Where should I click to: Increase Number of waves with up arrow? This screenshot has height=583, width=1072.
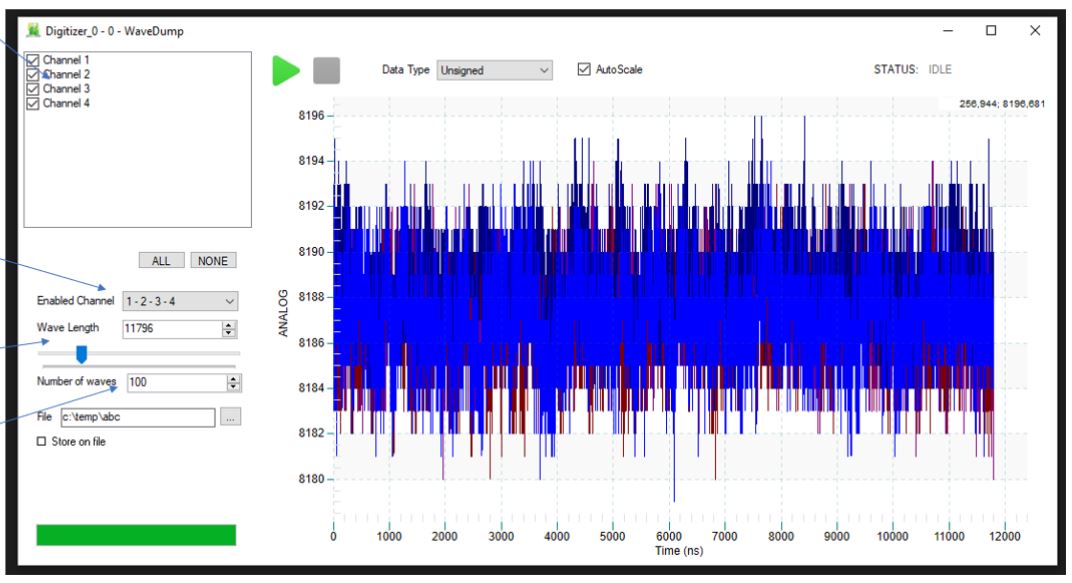tap(234, 378)
